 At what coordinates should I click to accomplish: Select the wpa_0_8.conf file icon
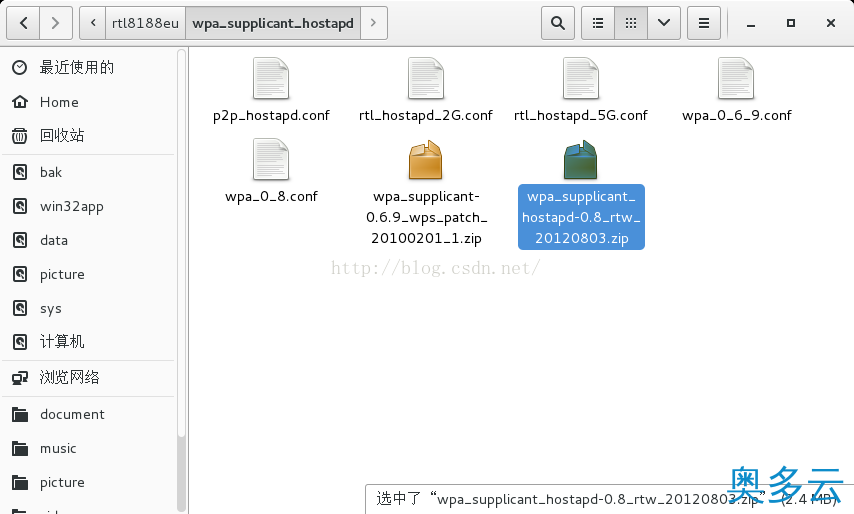click(271, 159)
